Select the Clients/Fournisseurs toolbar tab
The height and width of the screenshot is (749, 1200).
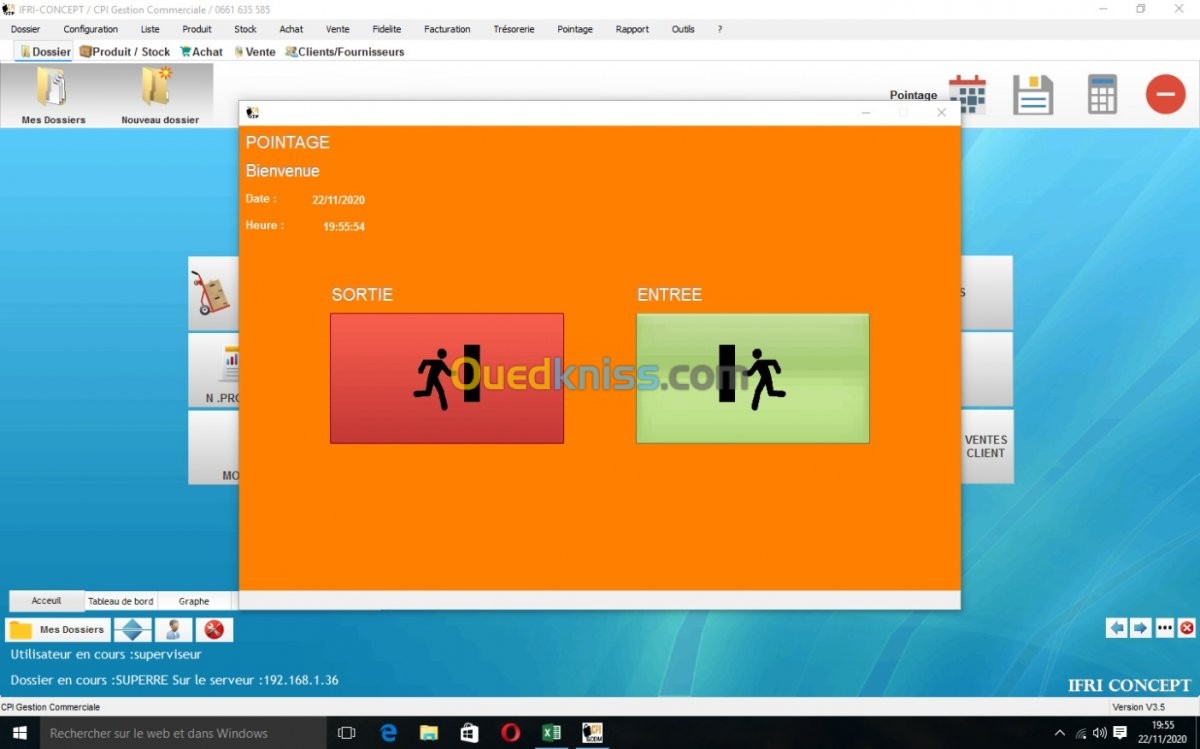click(345, 52)
